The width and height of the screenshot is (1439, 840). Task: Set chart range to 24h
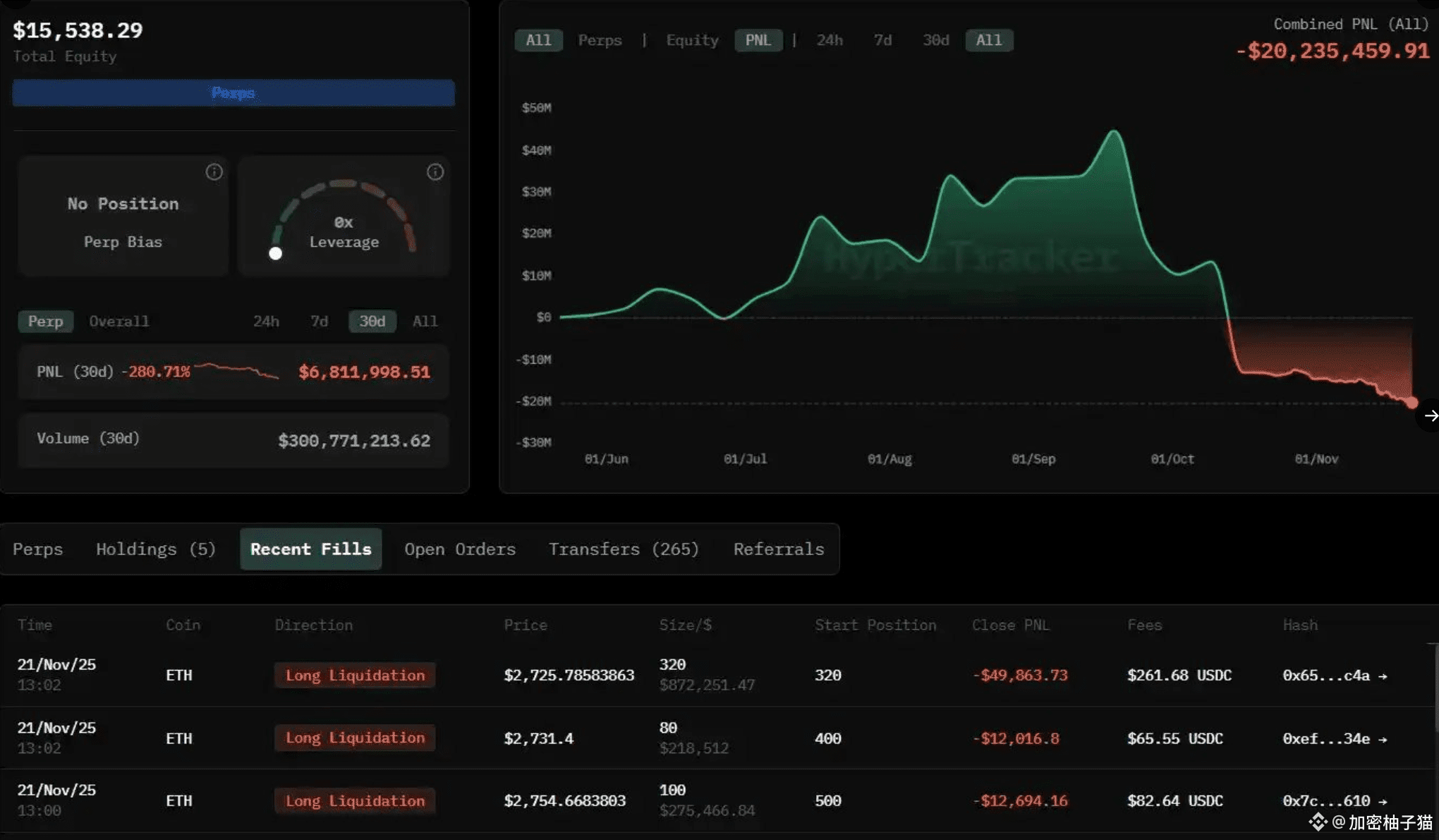point(829,40)
